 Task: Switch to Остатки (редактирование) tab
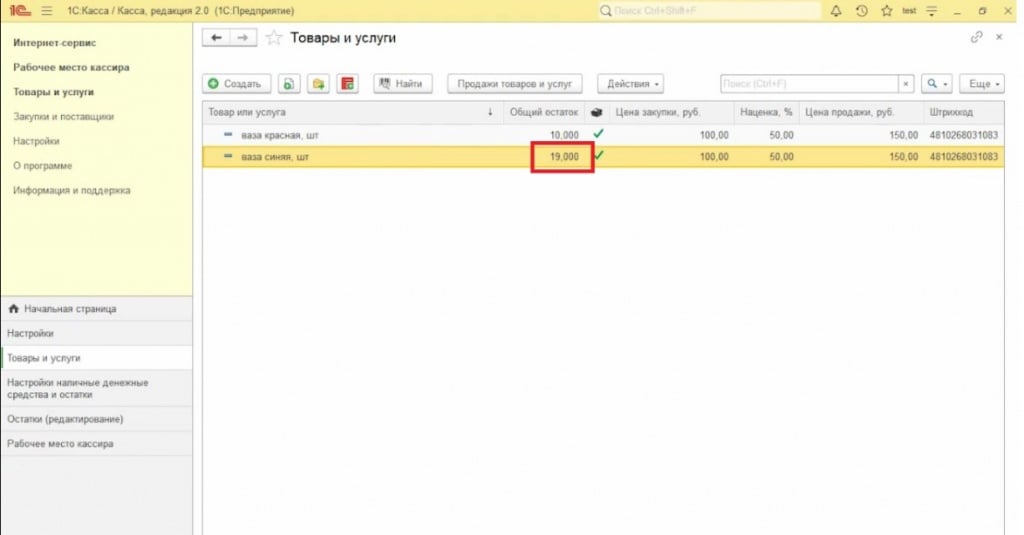[x=97, y=419]
